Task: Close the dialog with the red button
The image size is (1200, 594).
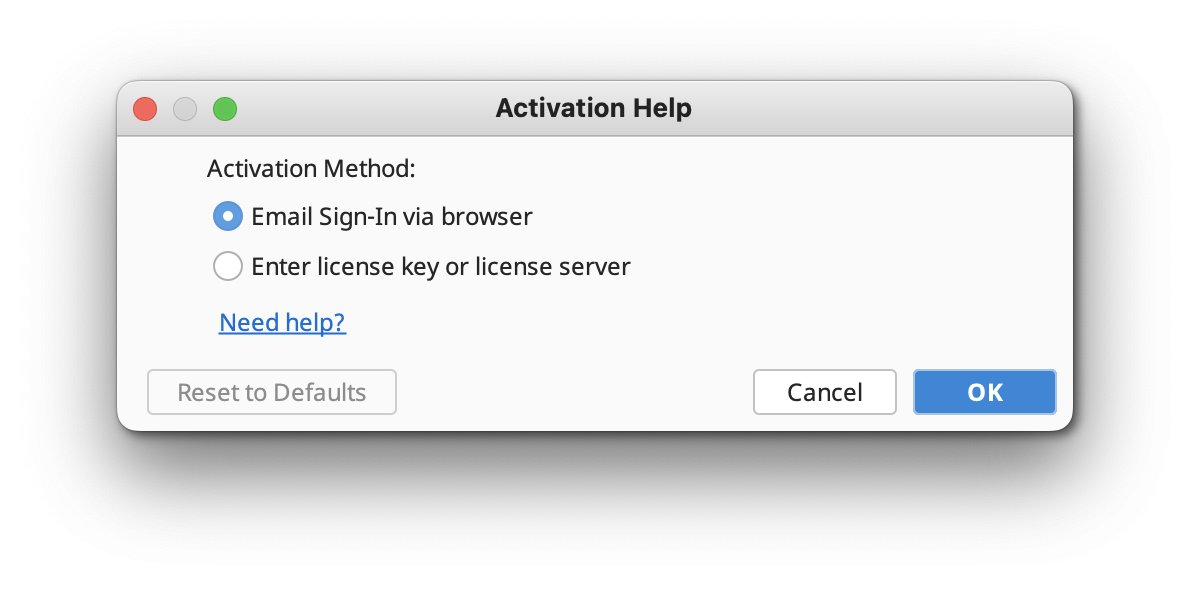Action: pyautogui.click(x=145, y=109)
